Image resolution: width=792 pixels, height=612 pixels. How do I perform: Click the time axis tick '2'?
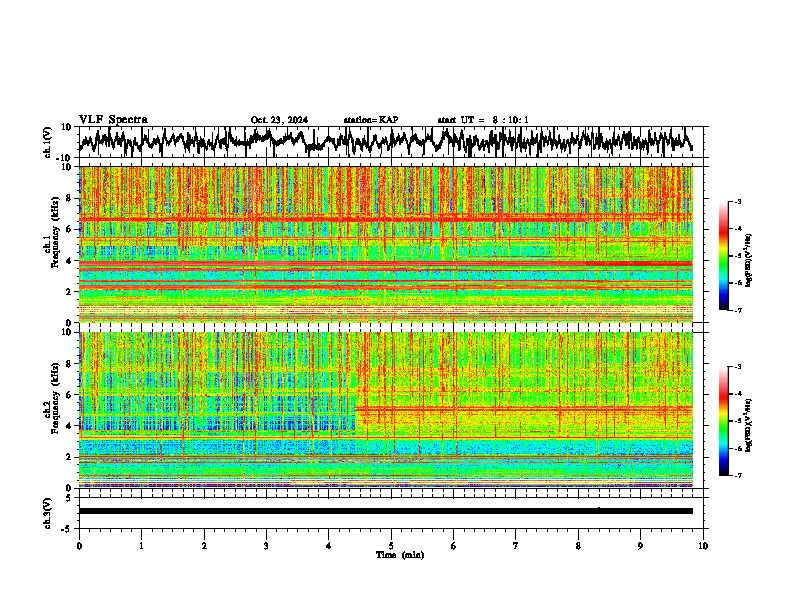click(x=204, y=546)
